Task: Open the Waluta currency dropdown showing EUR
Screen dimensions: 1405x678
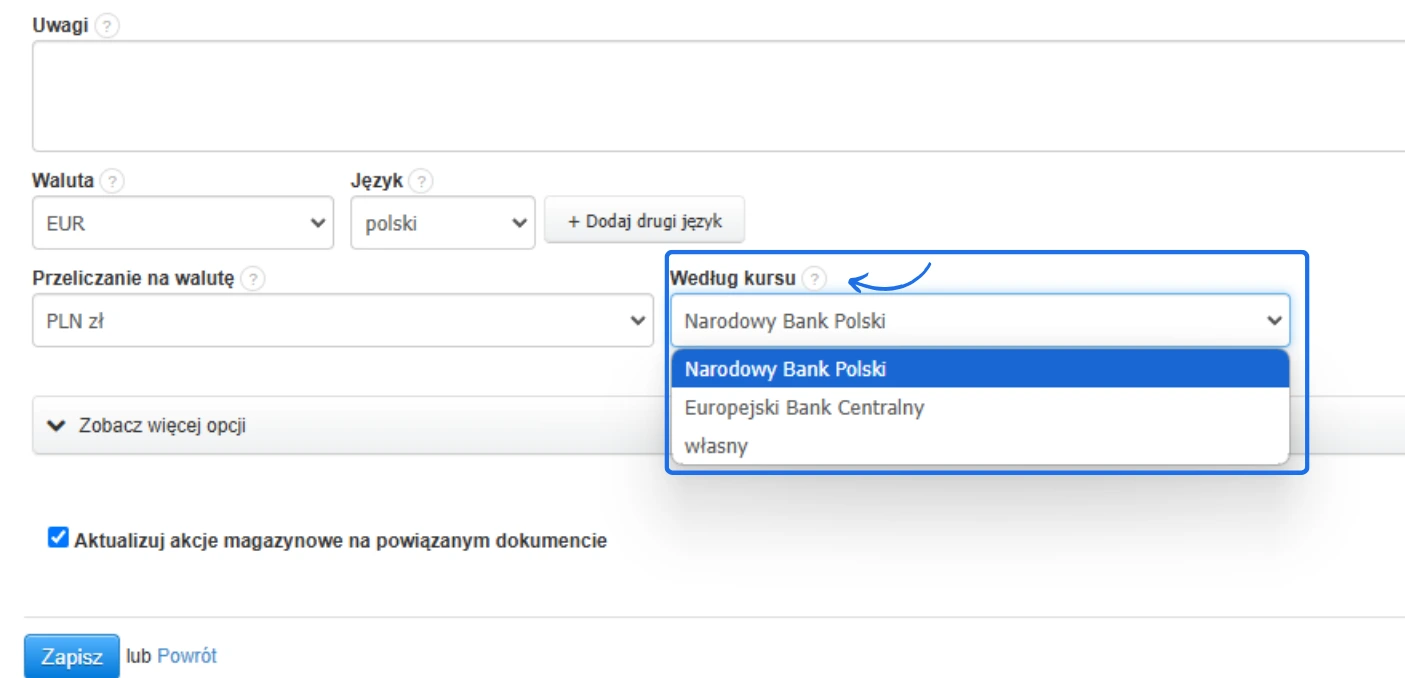Action: pyautogui.click(x=180, y=221)
